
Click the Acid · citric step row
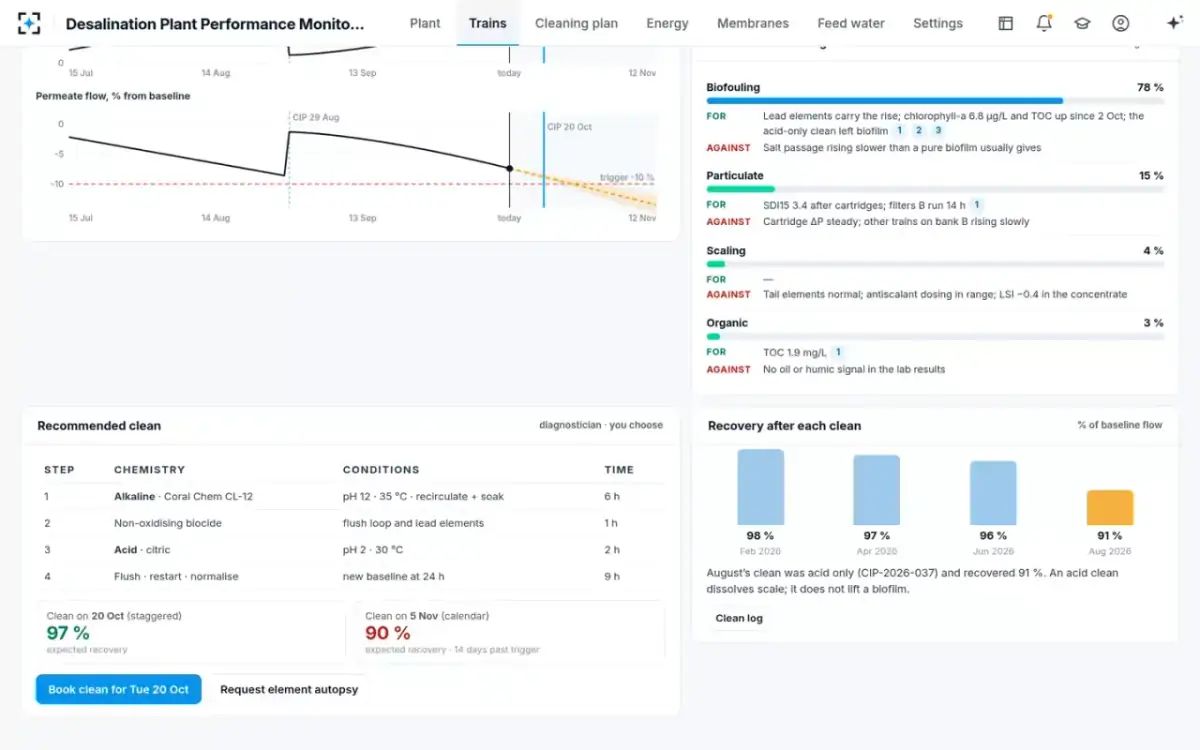pyautogui.click(x=353, y=549)
